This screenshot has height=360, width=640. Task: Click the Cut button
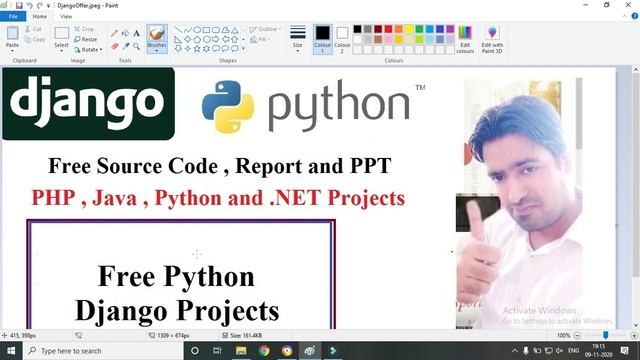33,29
